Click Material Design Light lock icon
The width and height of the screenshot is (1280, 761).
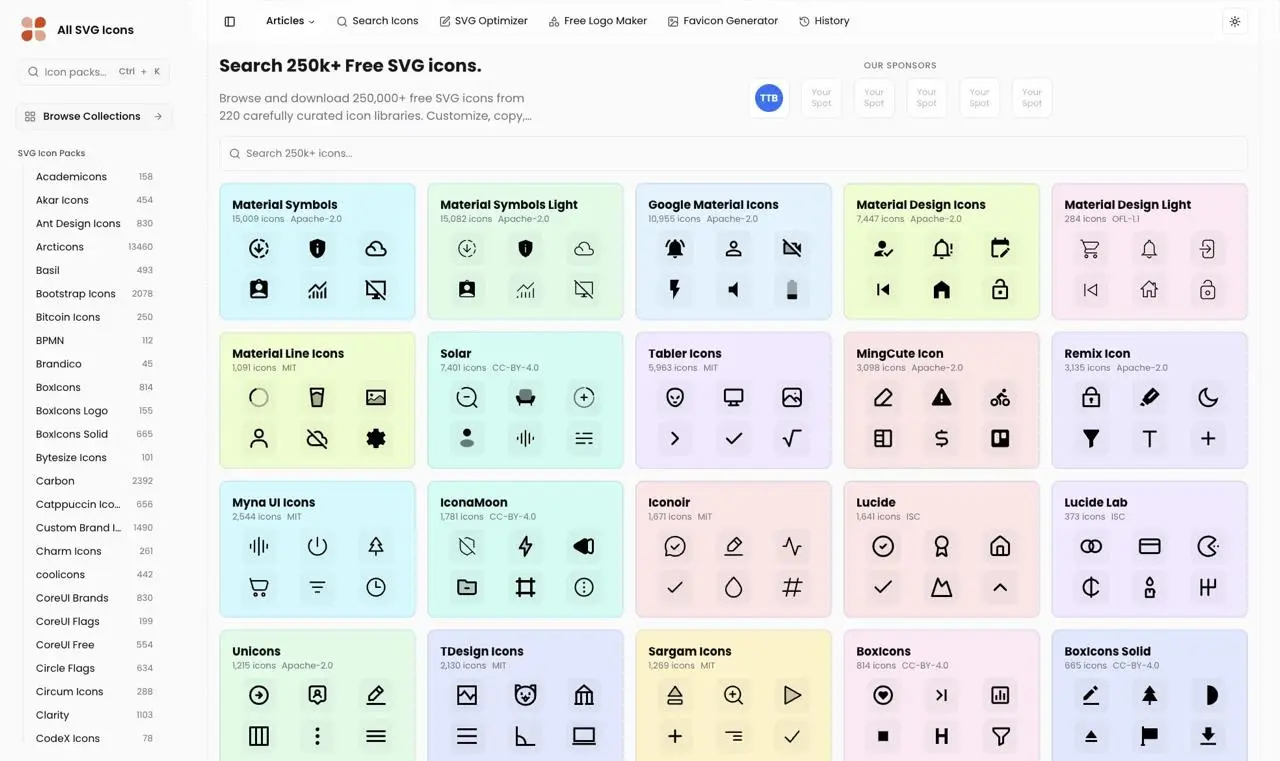pos(1208,290)
